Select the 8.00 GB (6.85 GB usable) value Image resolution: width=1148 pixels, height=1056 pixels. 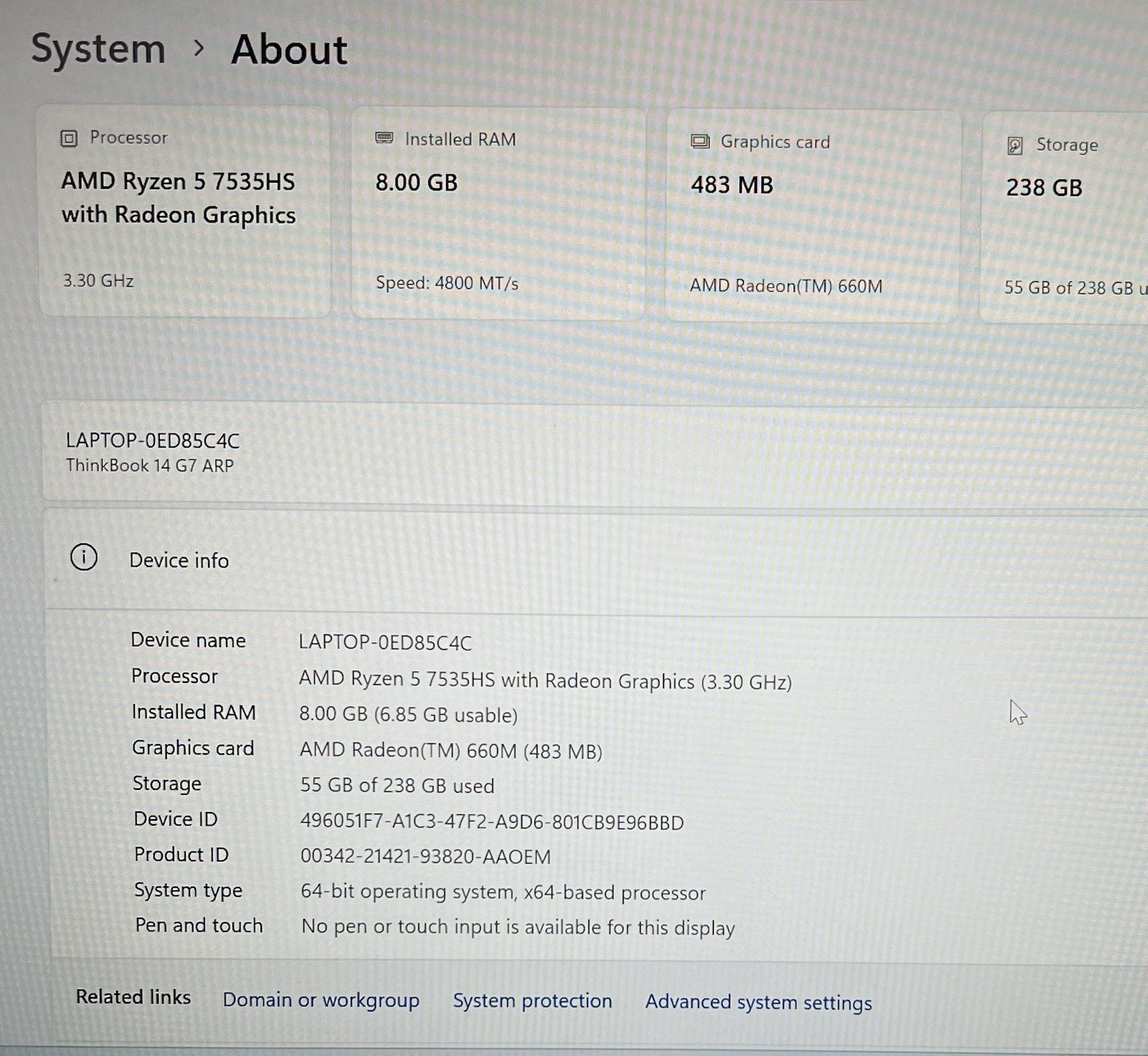coord(408,715)
